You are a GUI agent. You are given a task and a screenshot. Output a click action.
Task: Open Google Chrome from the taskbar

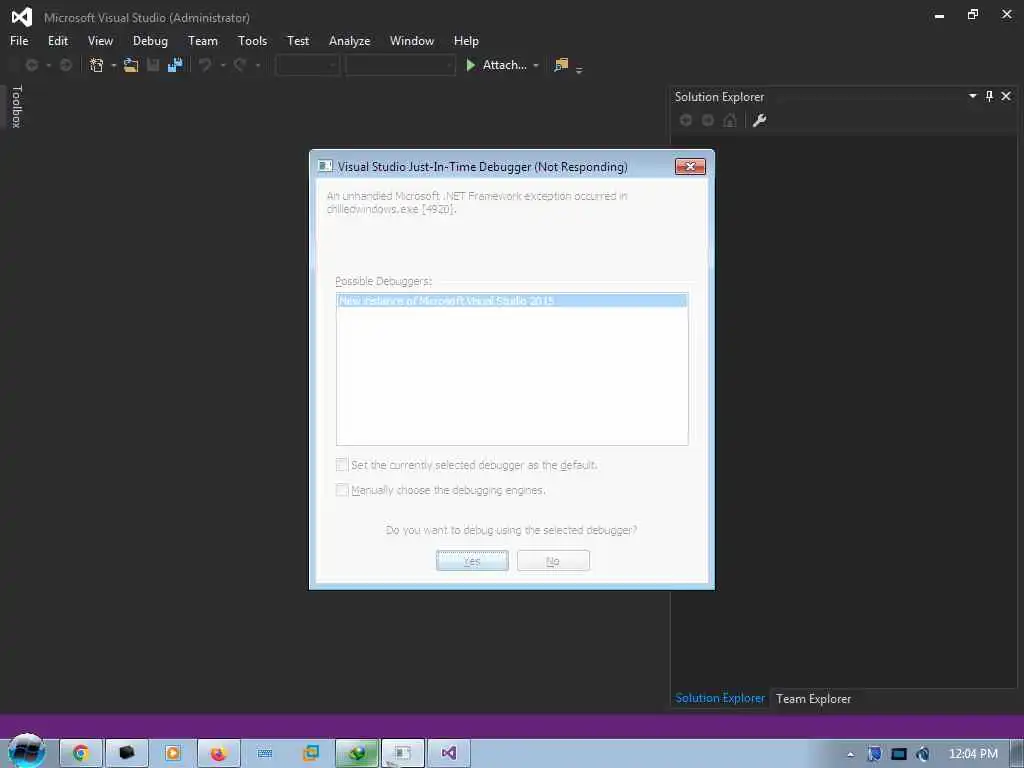pos(81,753)
